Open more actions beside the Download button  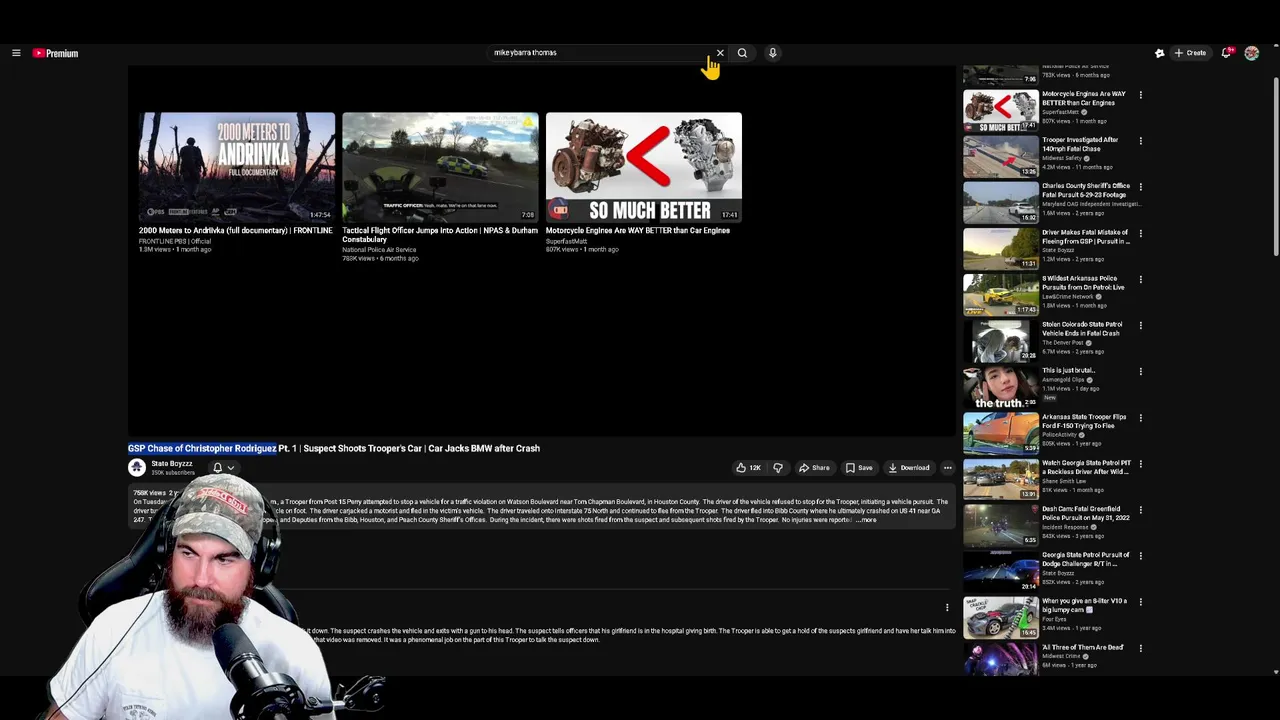(947, 468)
